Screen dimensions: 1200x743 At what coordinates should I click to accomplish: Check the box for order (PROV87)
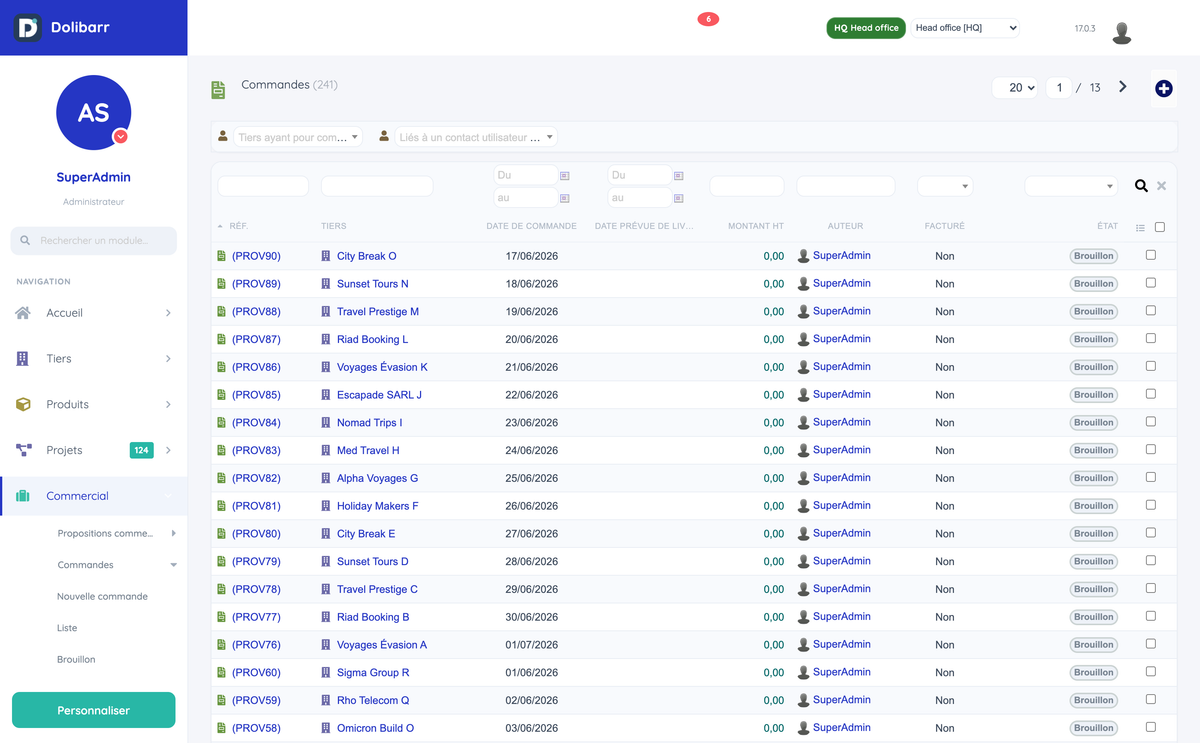tap(1151, 338)
